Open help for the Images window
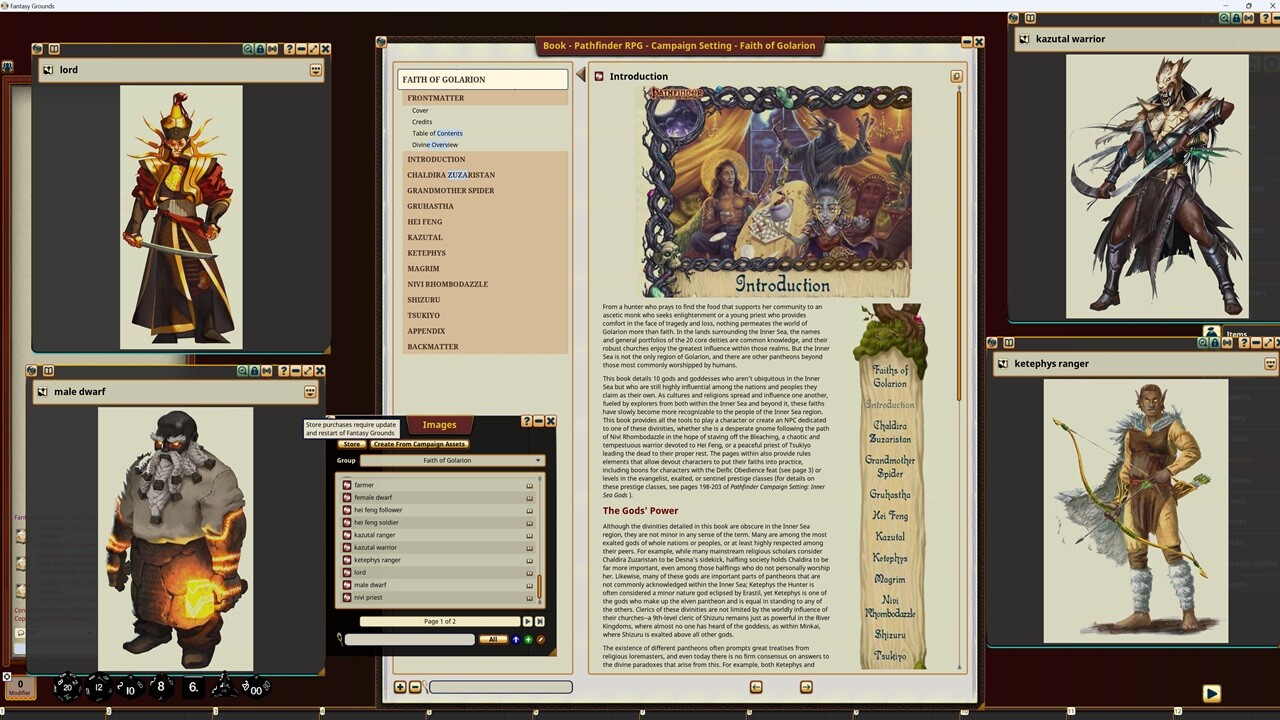This screenshot has height=720, width=1280. tap(527, 421)
